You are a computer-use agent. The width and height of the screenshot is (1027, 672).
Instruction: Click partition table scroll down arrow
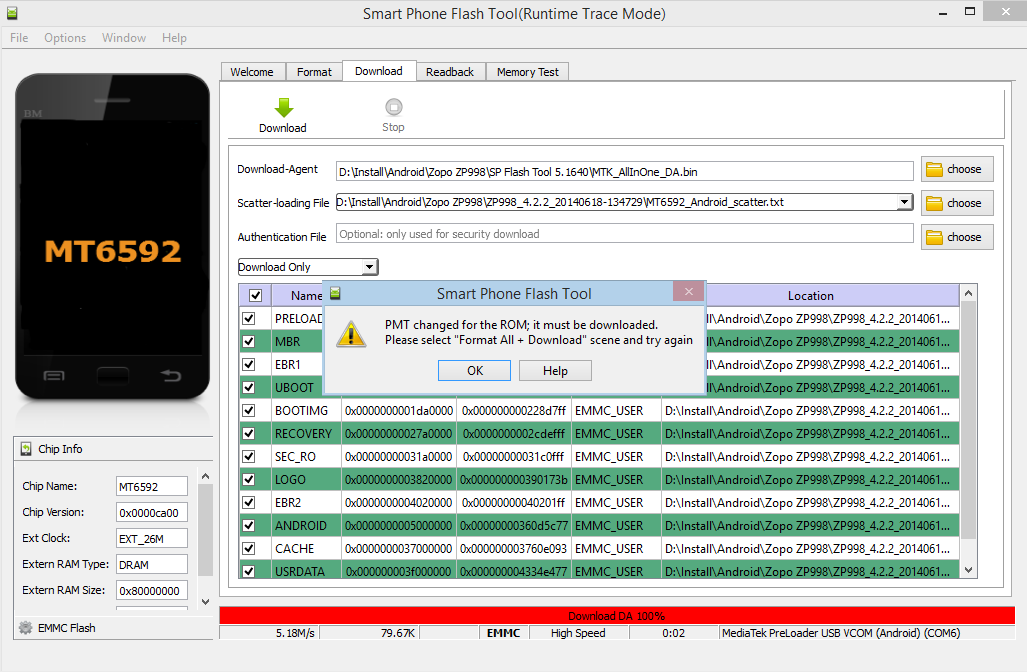point(969,570)
